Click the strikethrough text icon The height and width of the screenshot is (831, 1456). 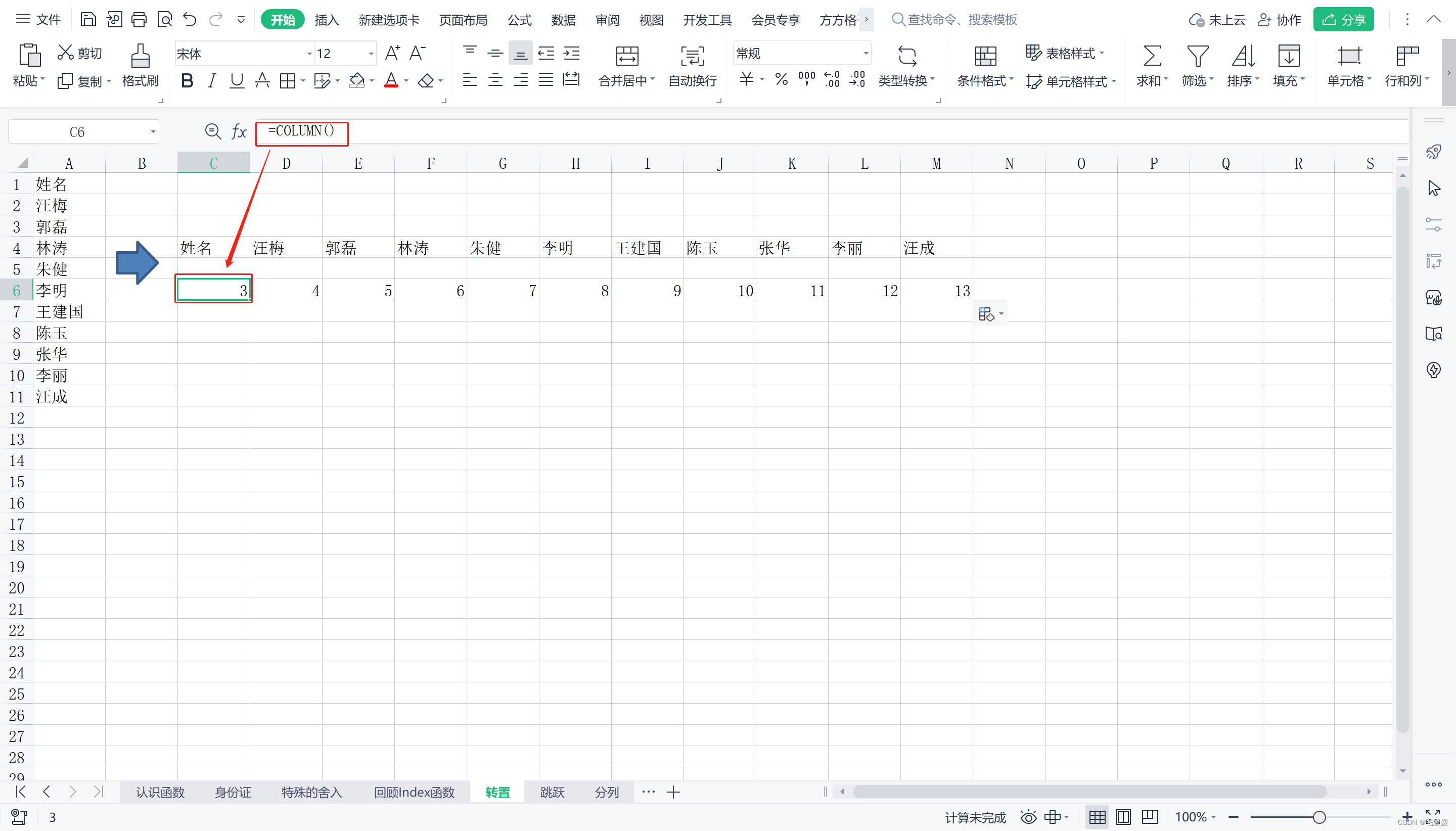tap(262, 80)
